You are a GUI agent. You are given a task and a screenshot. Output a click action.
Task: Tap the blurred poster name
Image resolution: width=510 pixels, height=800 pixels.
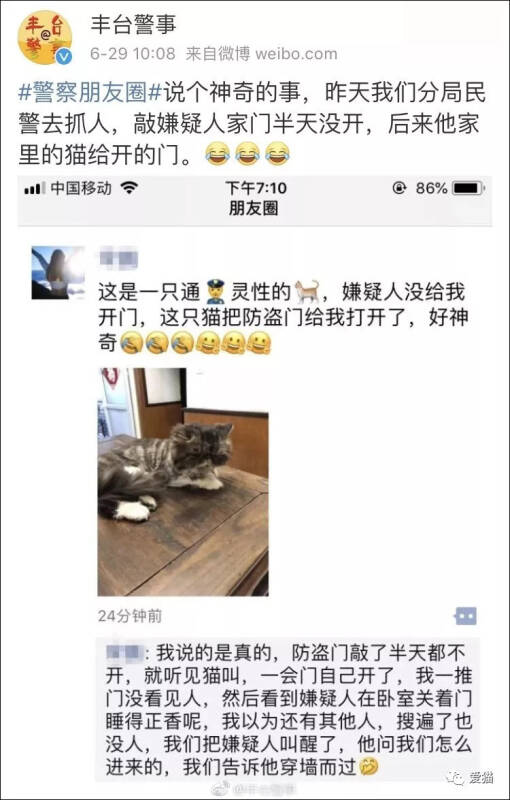click(x=119, y=258)
